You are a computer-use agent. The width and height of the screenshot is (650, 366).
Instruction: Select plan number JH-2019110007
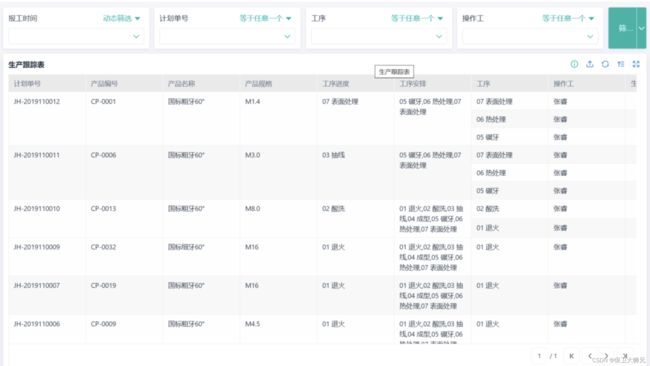point(36,286)
